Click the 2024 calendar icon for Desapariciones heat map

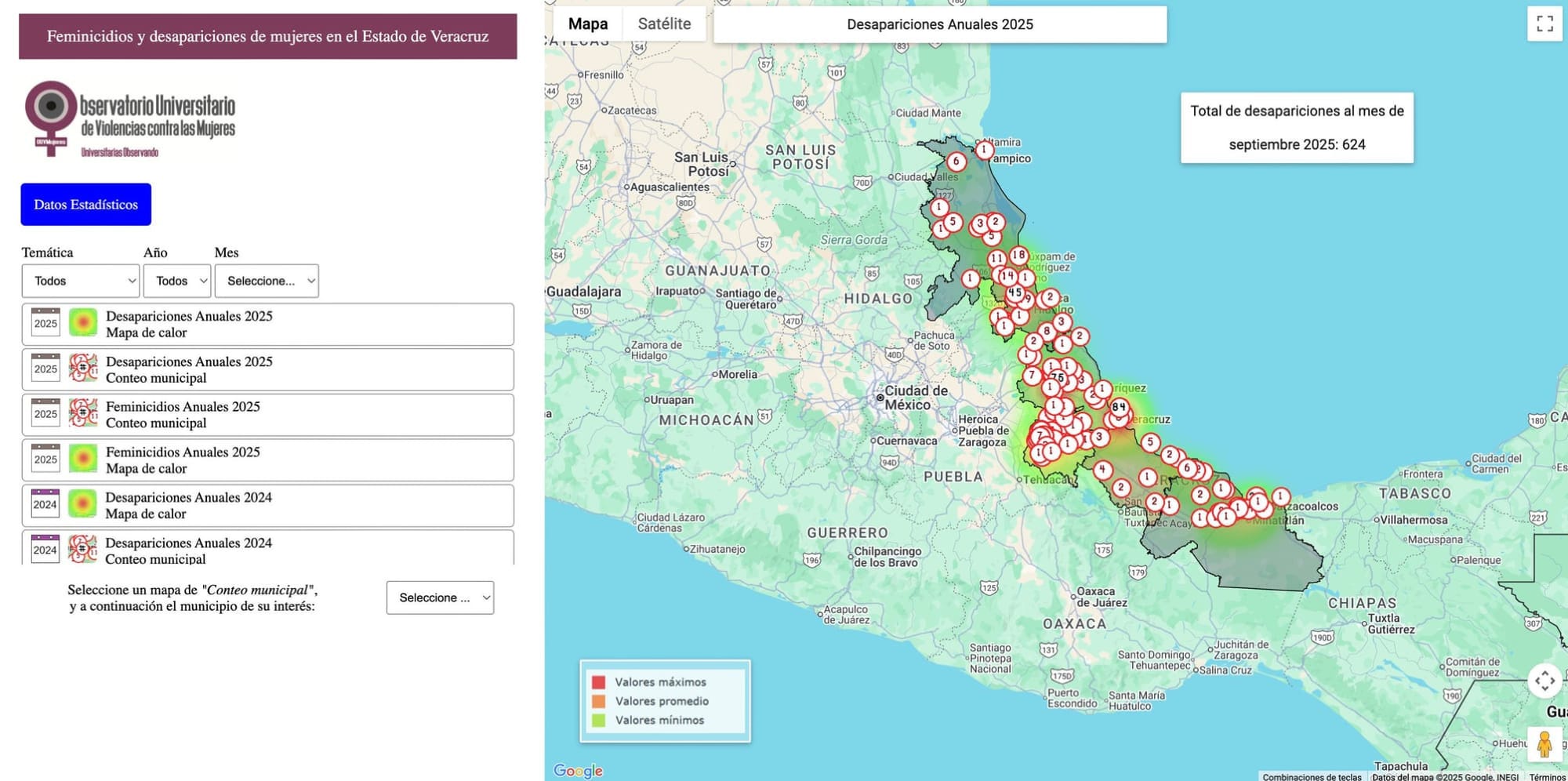click(45, 504)
